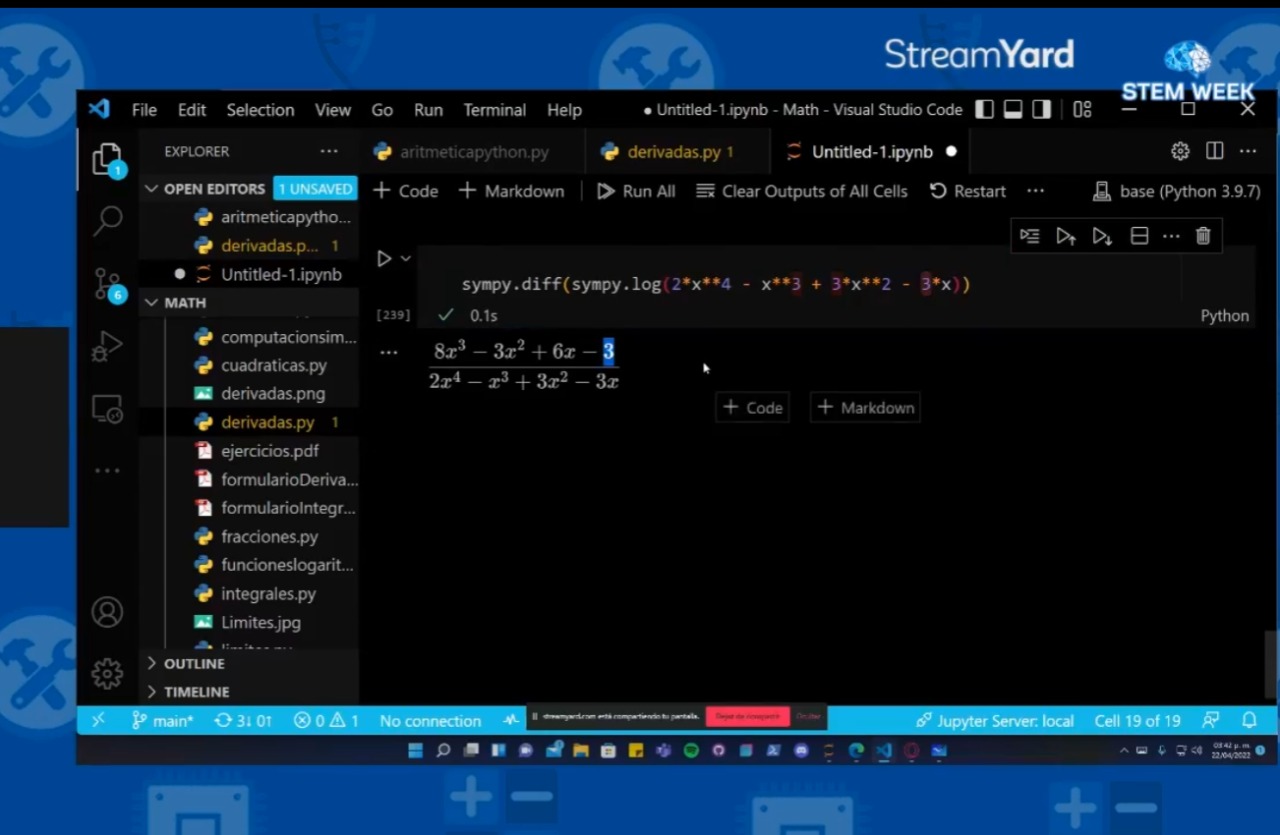Insert Markdown cell below the output
Screen dimensions: 1280x835
[865, 407]
